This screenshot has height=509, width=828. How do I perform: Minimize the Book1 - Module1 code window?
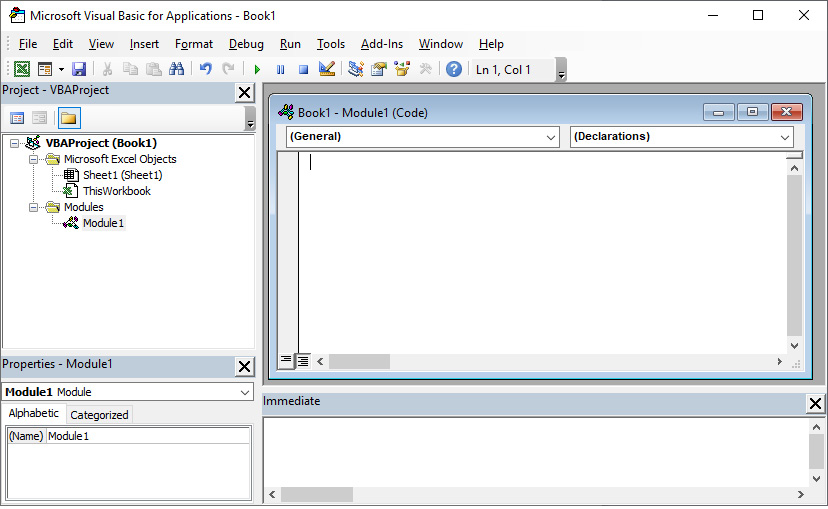[719, 112]
